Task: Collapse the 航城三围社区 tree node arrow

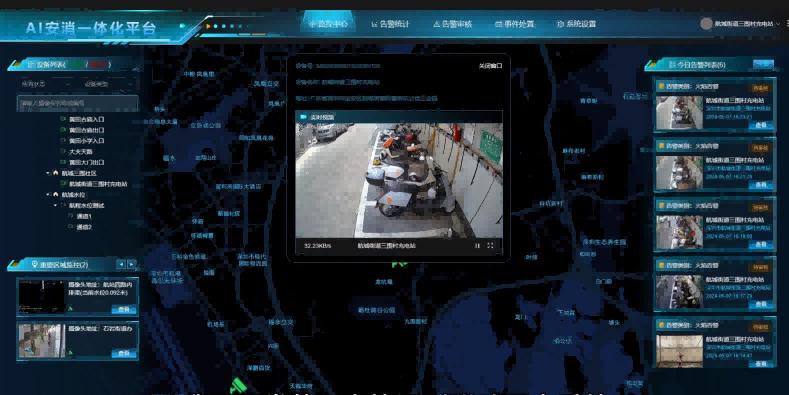Action: pos(48,173)
